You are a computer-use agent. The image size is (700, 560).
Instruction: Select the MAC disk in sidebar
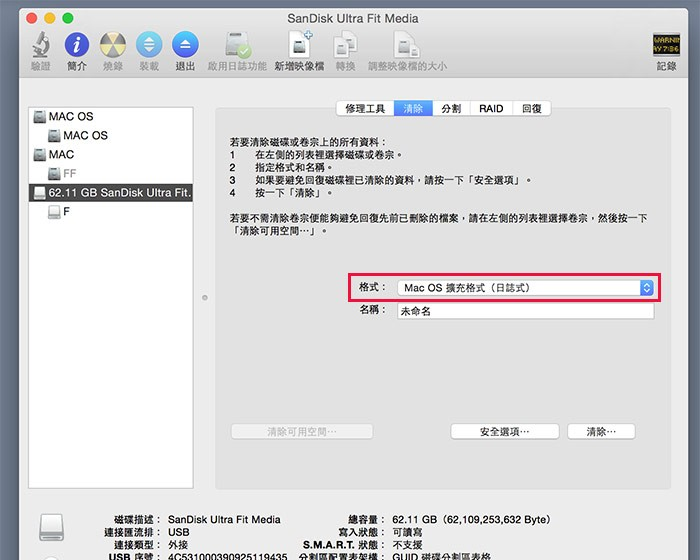click(111, 155)
